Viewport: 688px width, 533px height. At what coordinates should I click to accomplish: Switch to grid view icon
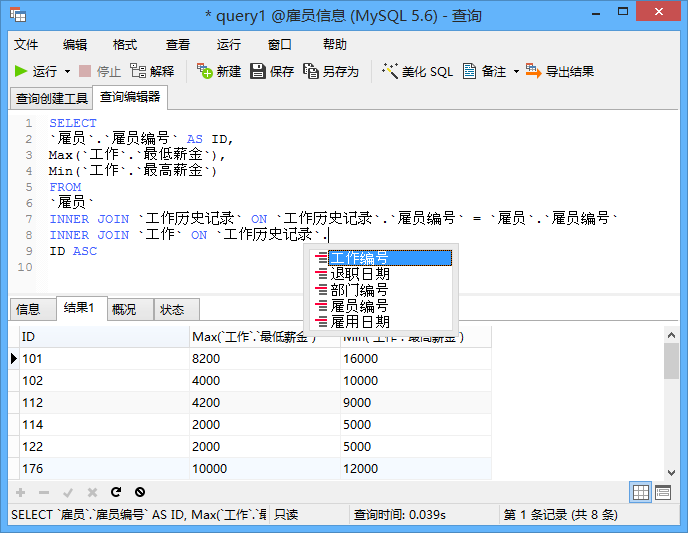641,493
